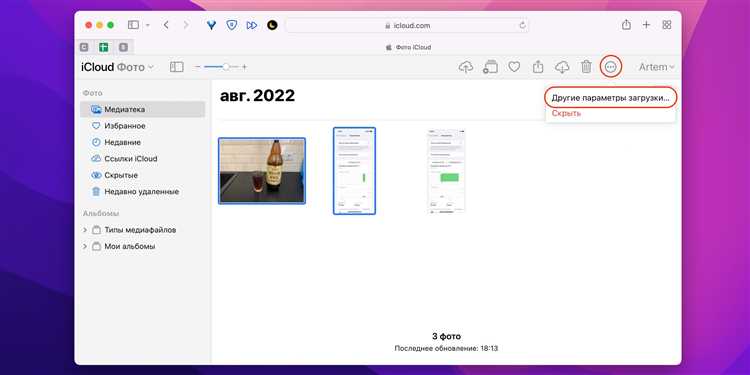
Task: Mark selection as favorite with heart icon
Action: point(514,67)
